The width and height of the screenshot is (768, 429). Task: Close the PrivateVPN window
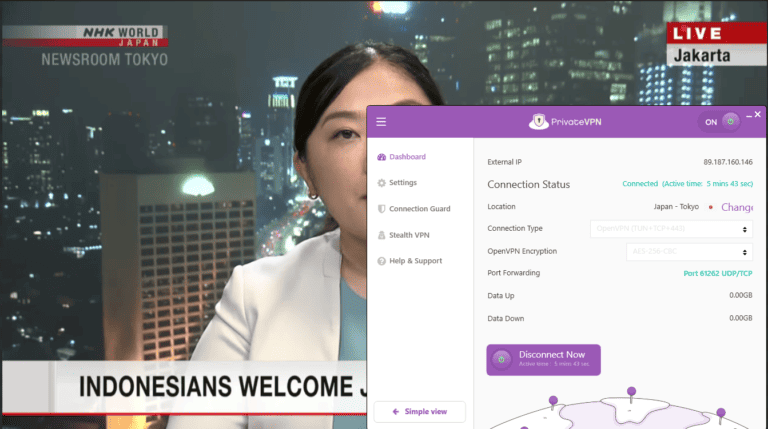[x=758, y=114]
